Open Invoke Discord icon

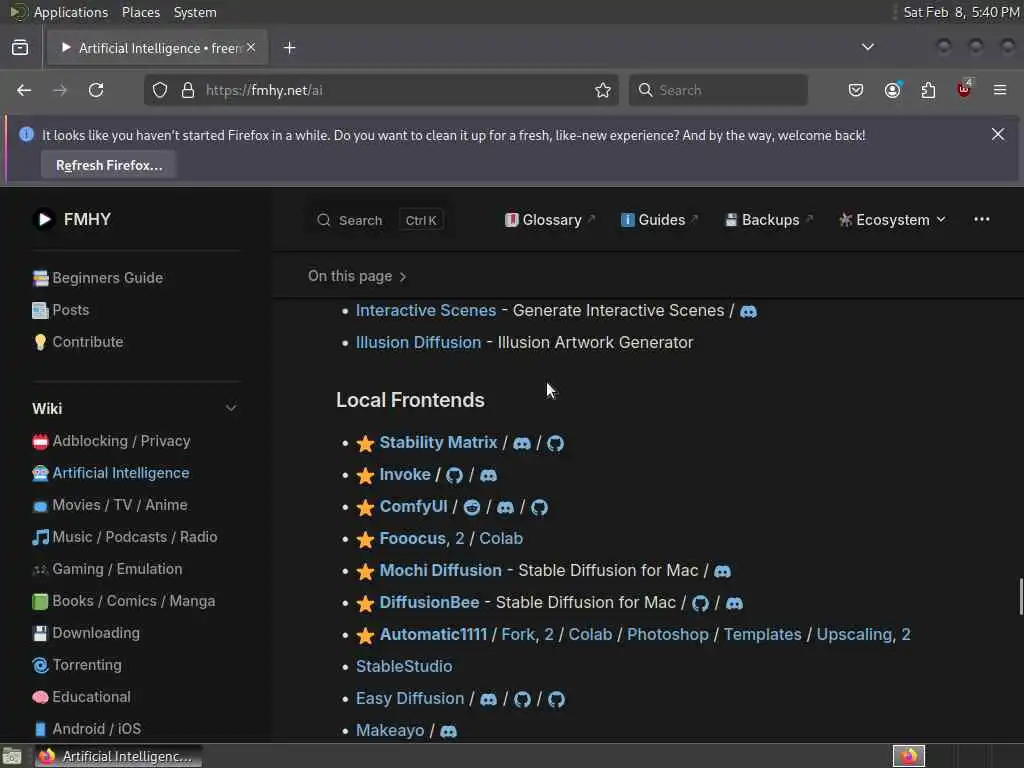coord(488,475)
